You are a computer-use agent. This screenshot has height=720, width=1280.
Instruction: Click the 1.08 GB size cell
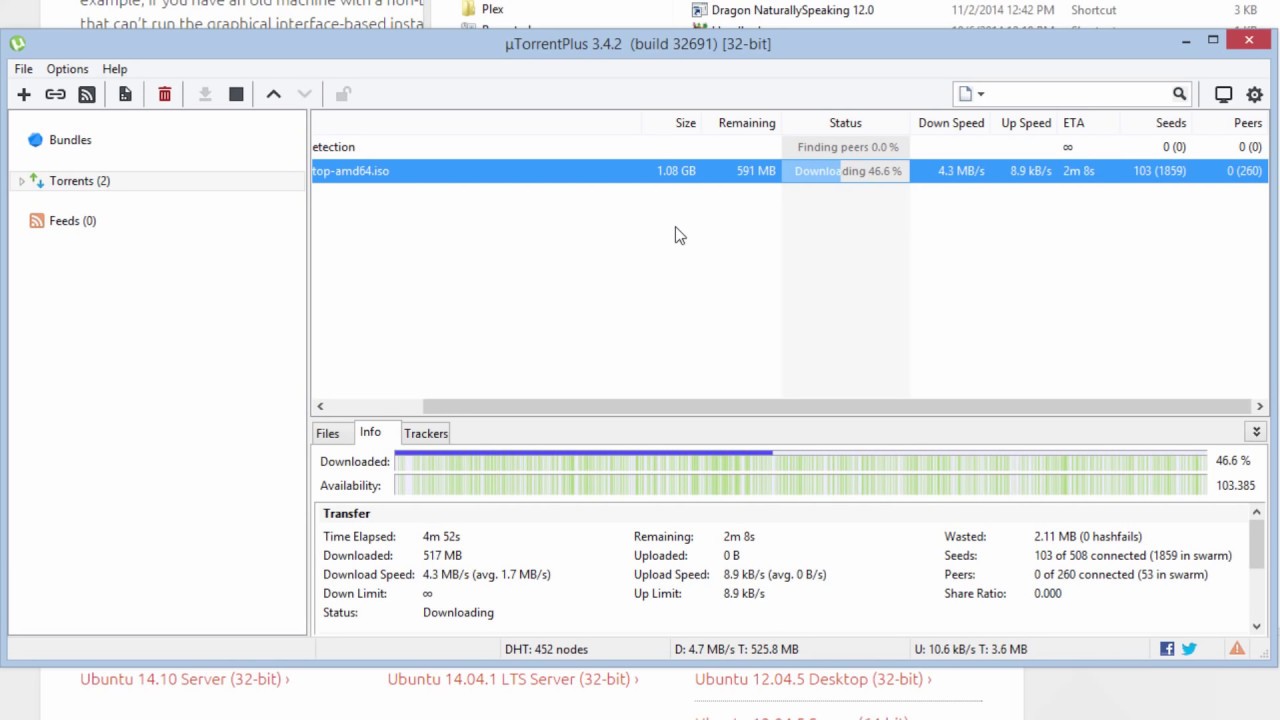[x=676, y=171]
